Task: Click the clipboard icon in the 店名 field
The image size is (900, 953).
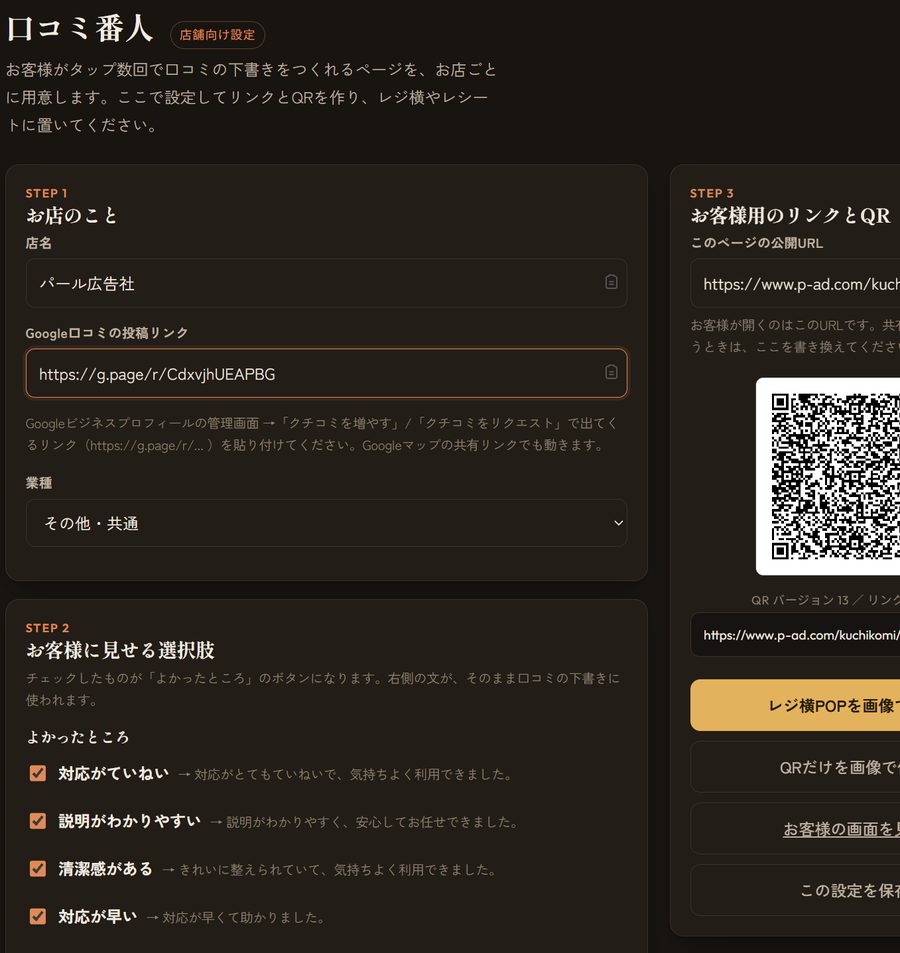Action: [611, 282]
